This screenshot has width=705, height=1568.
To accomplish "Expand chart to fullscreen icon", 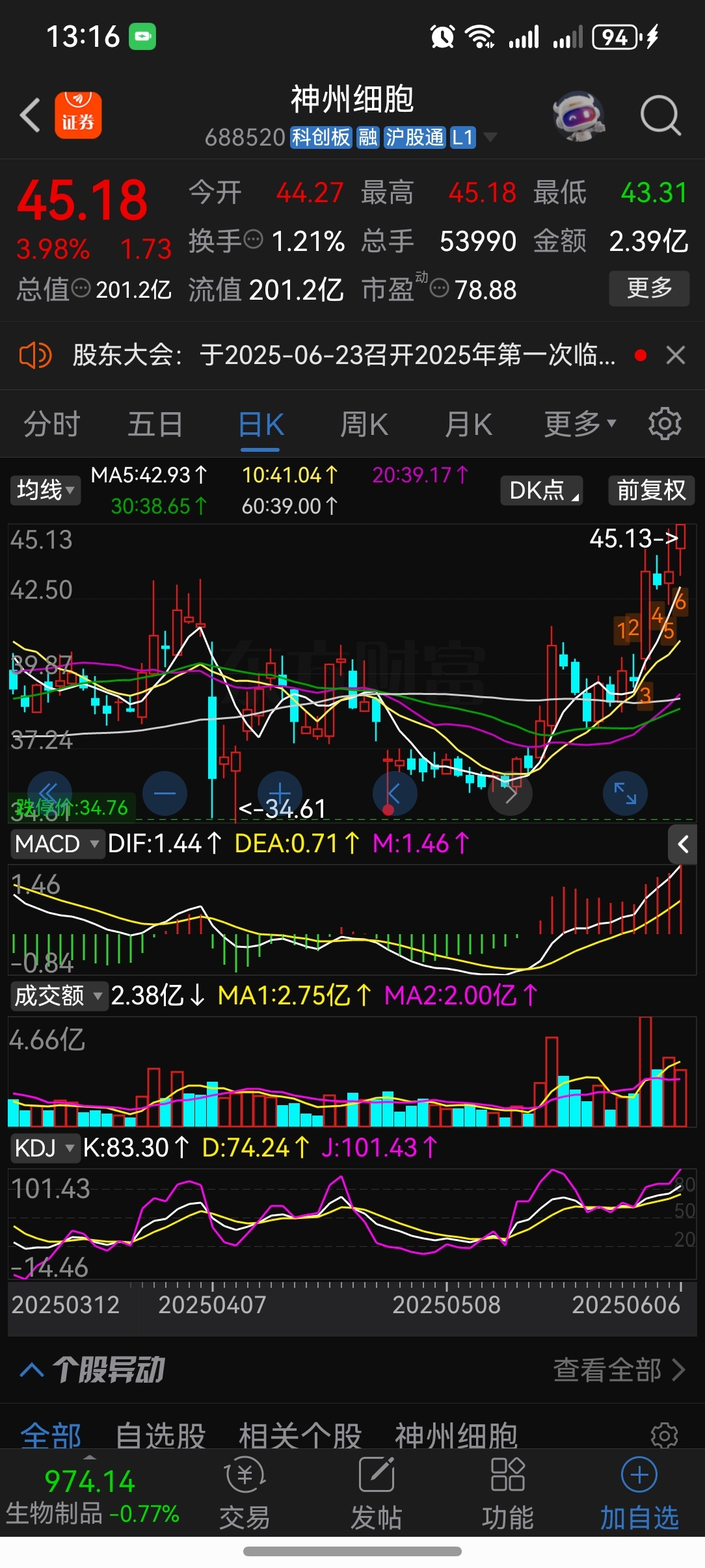I will click(x=625, y=793).
